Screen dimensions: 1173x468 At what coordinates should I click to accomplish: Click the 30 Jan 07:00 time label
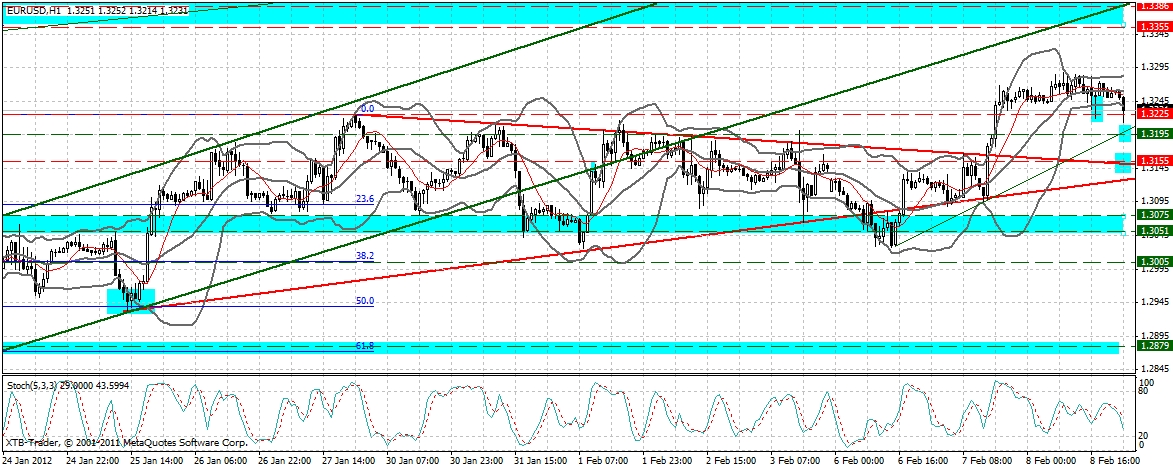click(411, 461)
